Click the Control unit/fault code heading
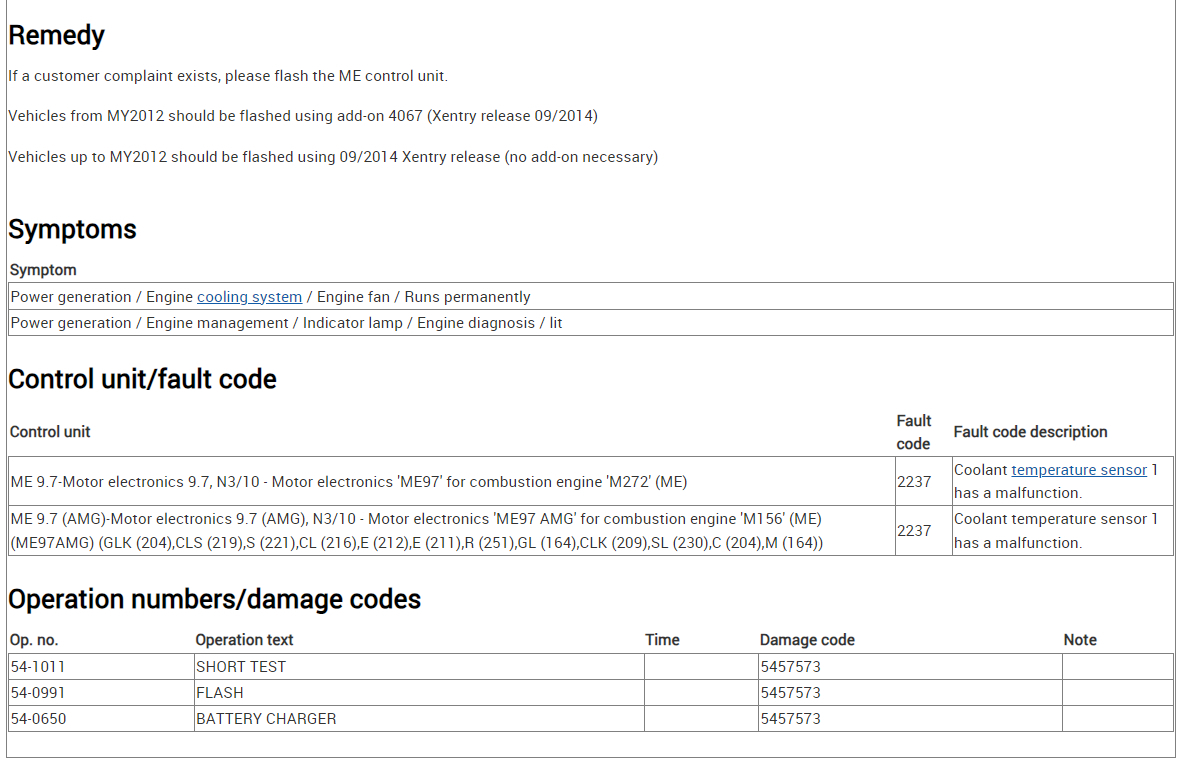 [142, 380]
